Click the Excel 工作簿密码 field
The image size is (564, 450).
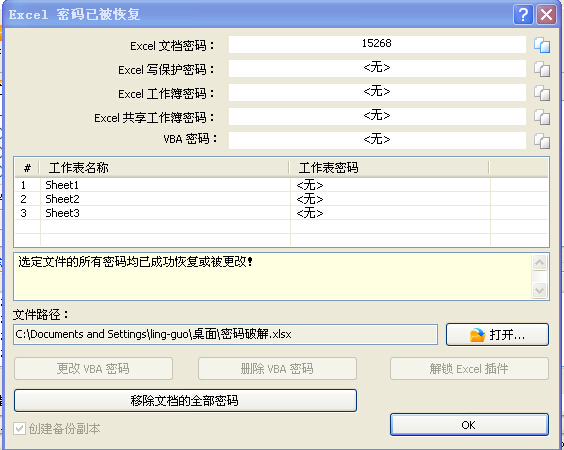[x=377, y=92]
